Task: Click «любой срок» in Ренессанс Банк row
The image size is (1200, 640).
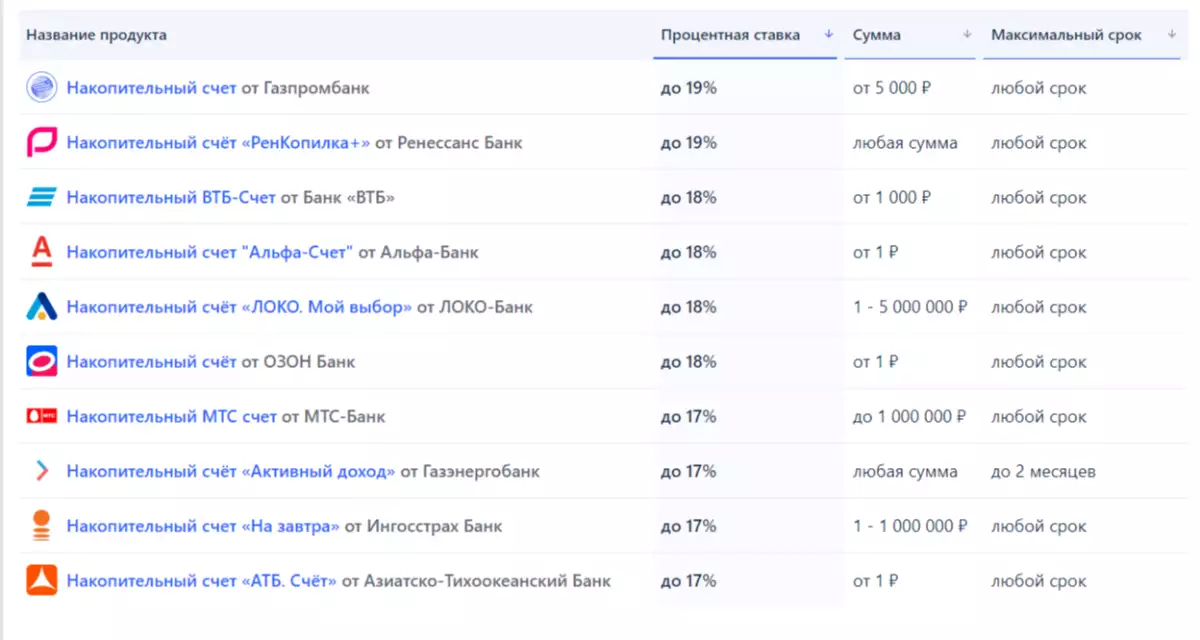Action: [1039, 143]
